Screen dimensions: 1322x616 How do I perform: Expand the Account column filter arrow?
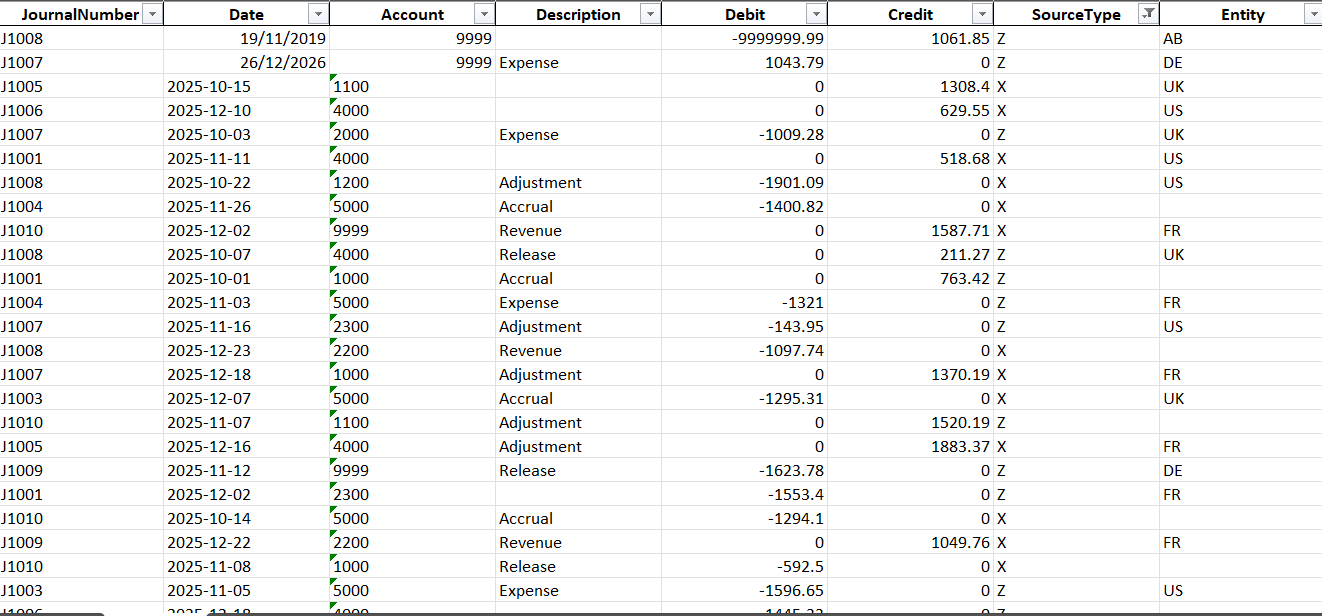coord(483,14)
